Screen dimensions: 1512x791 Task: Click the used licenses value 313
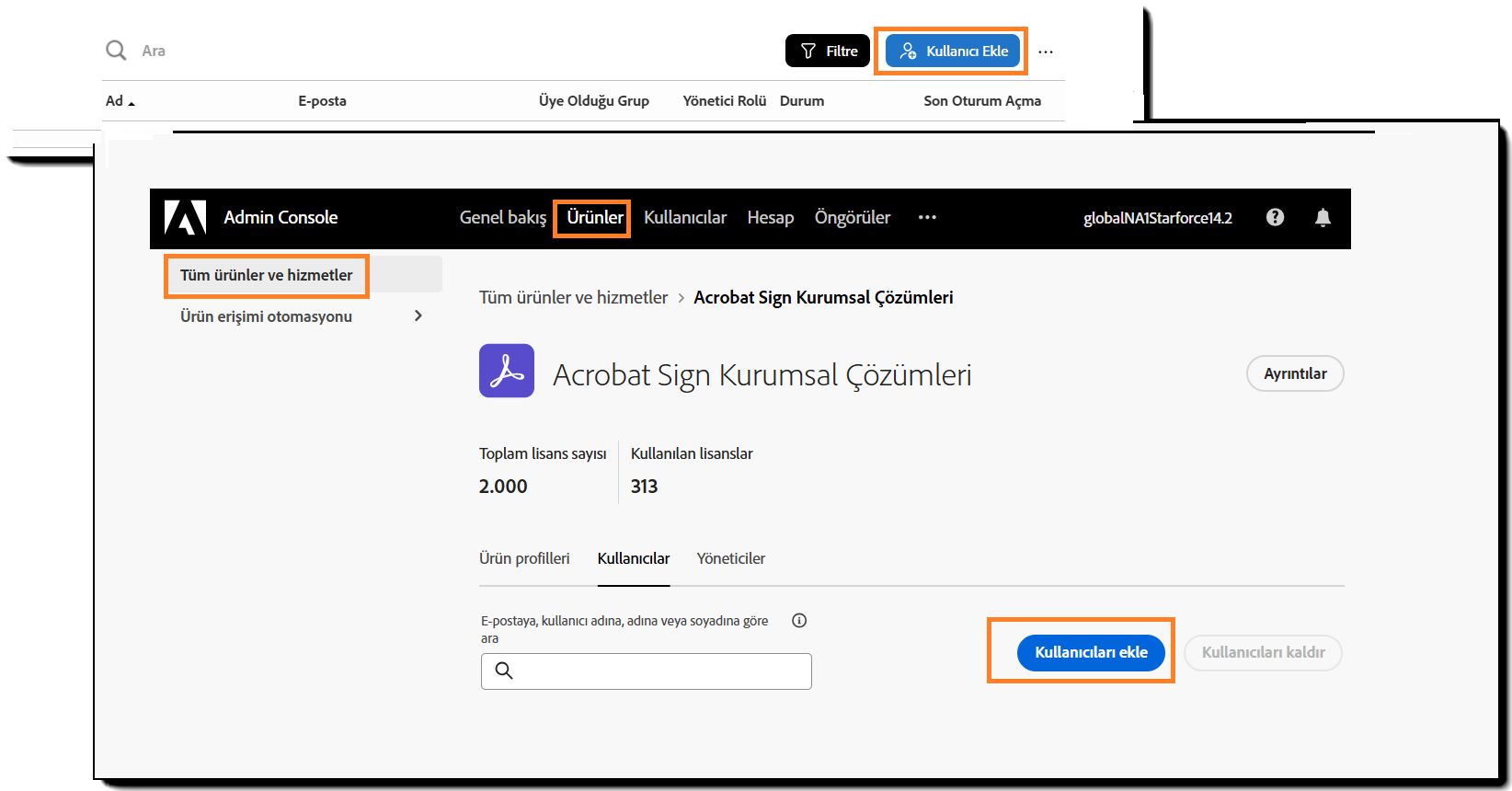tap(644, 487)
